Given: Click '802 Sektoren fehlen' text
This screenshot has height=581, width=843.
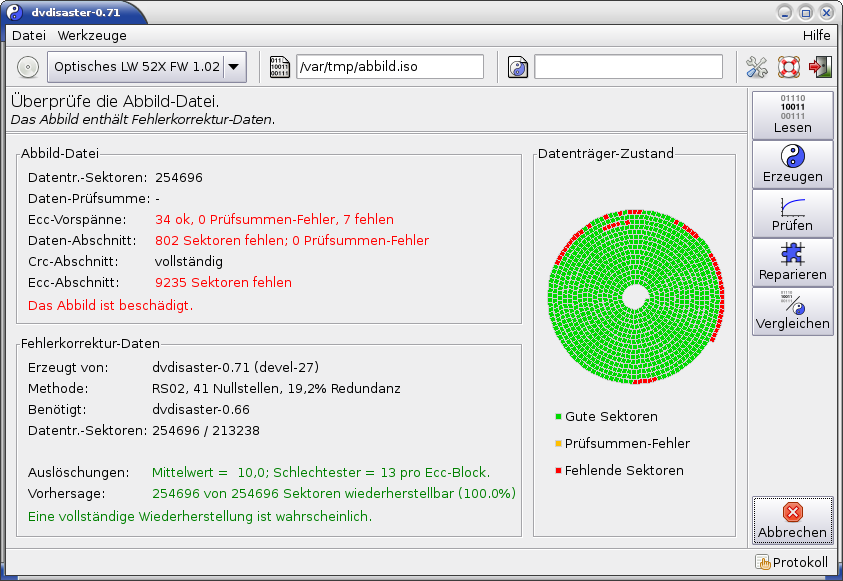Looking at the screenshot, I should click(219, 240).
